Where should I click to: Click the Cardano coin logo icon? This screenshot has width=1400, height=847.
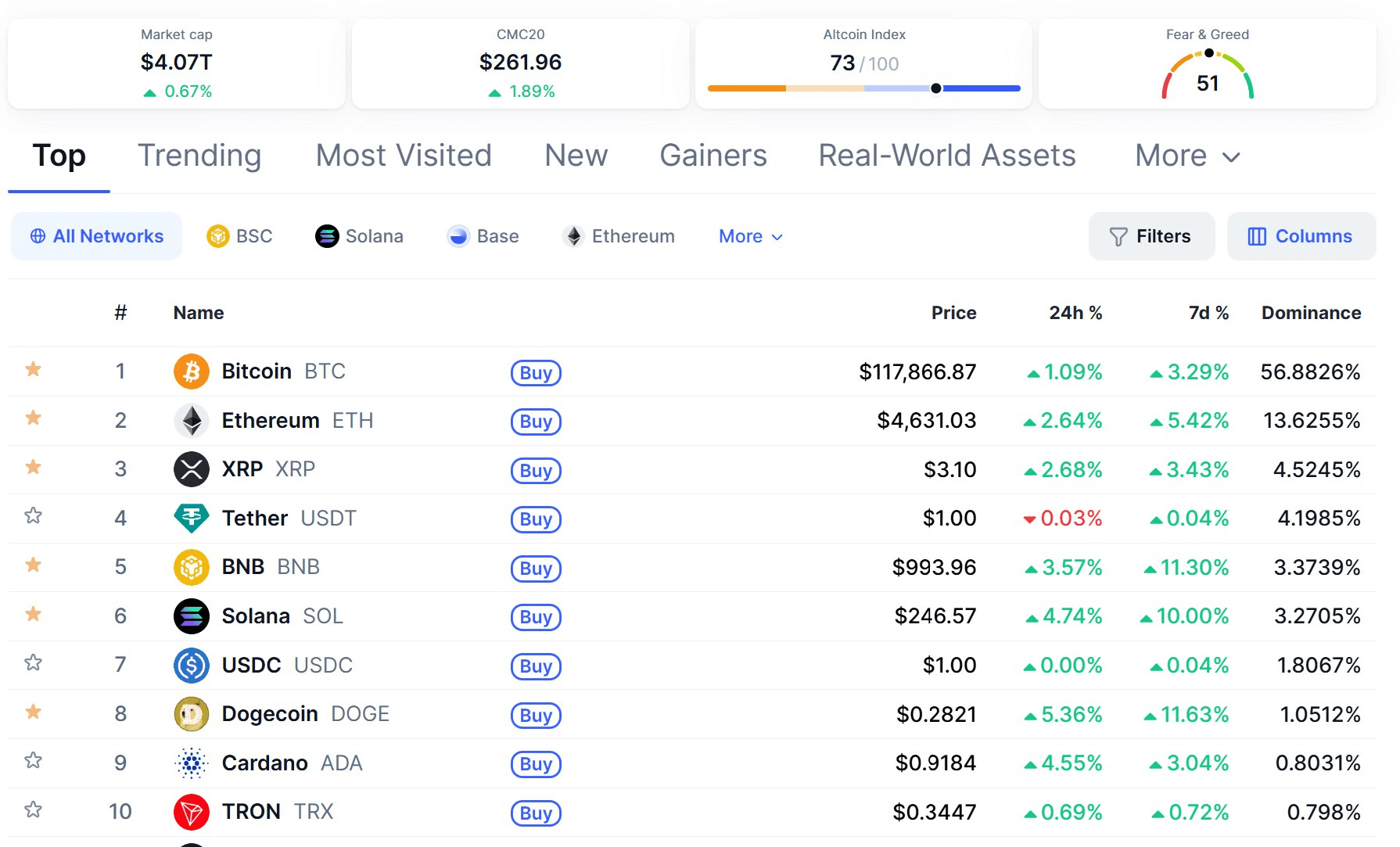pyautogui.click(x=192, y=763)
